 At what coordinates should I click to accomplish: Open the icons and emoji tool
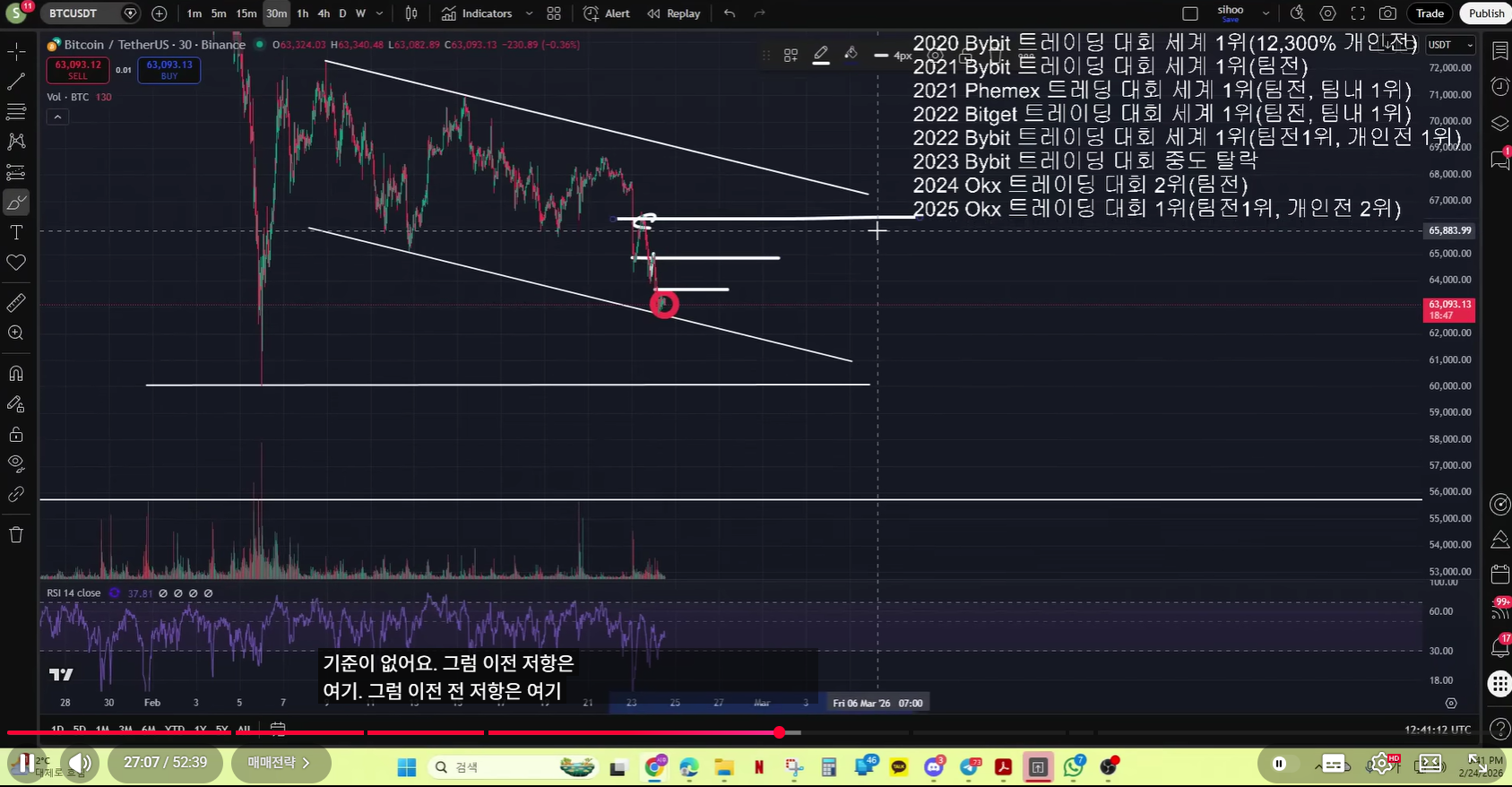click(x=16, y=263)
